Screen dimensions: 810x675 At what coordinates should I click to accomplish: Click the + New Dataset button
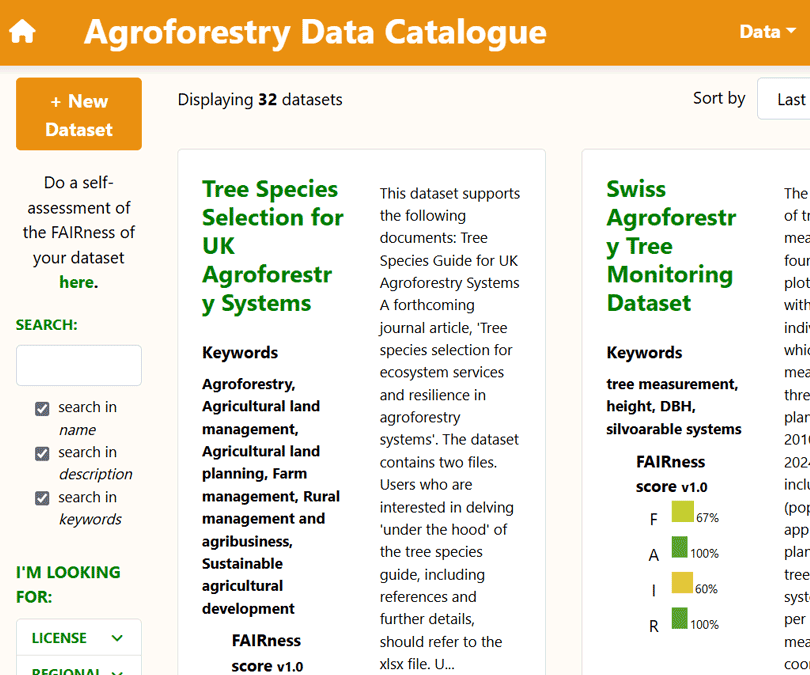tap(79, 115)
